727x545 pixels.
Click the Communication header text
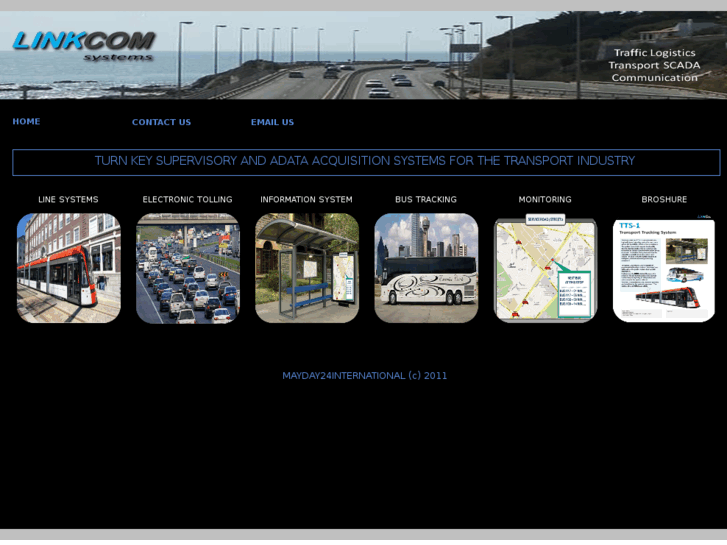(x=655, y=77)
